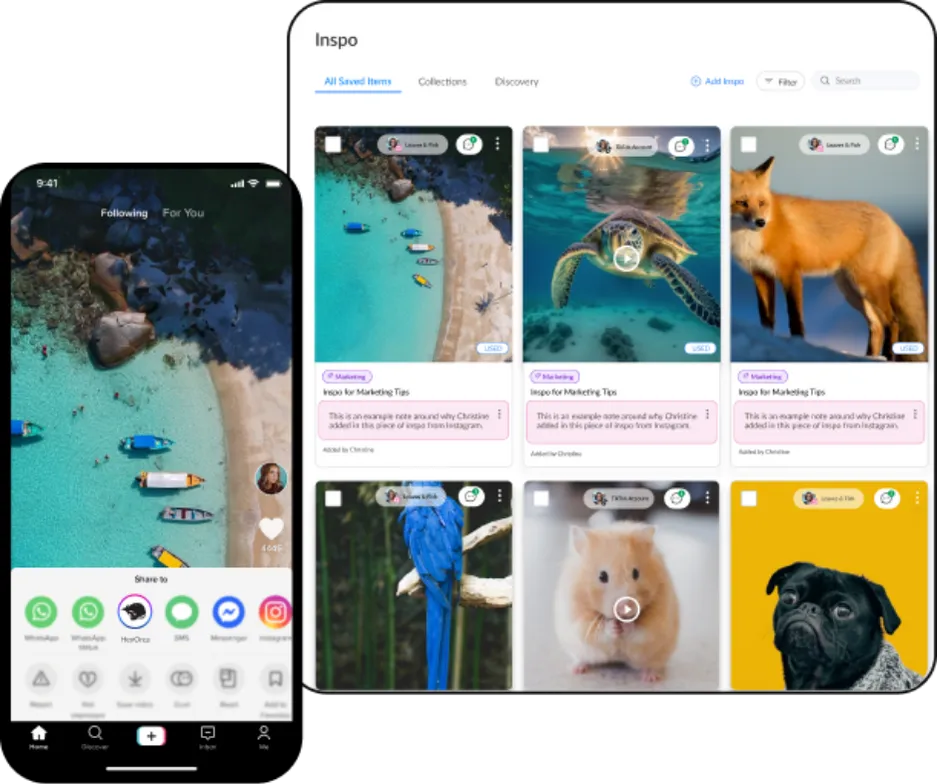Tap the plus button to create a video
Image resolution: width=937 pixels, height=784 pixels.
[151, 735]
